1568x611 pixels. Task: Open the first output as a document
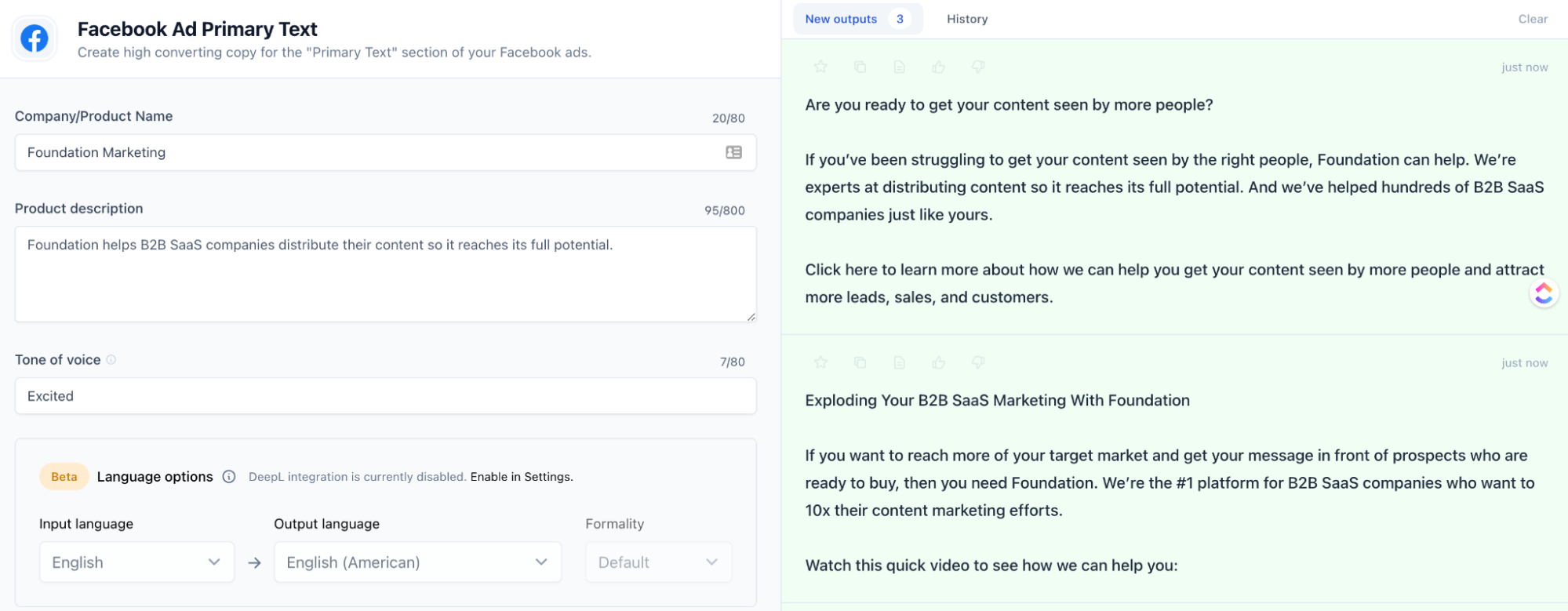tap(899, 67)
